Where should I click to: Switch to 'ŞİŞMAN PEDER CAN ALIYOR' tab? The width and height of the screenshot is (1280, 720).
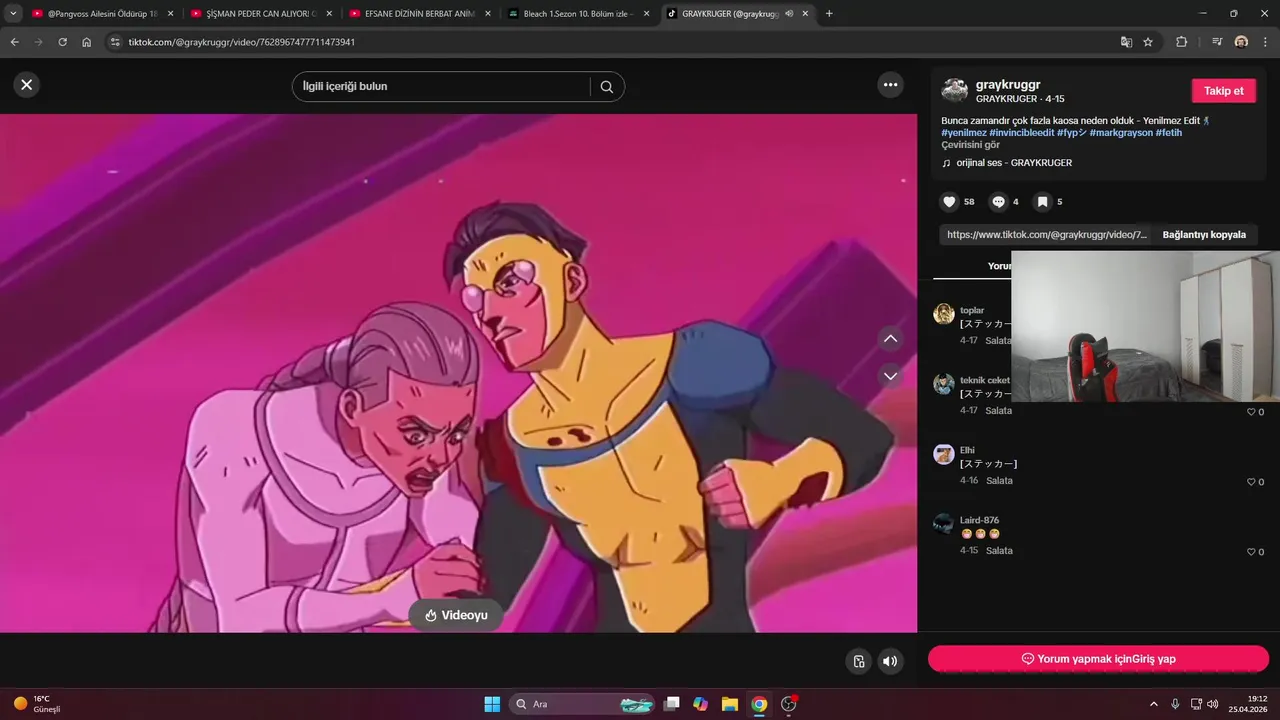point(261,14)
